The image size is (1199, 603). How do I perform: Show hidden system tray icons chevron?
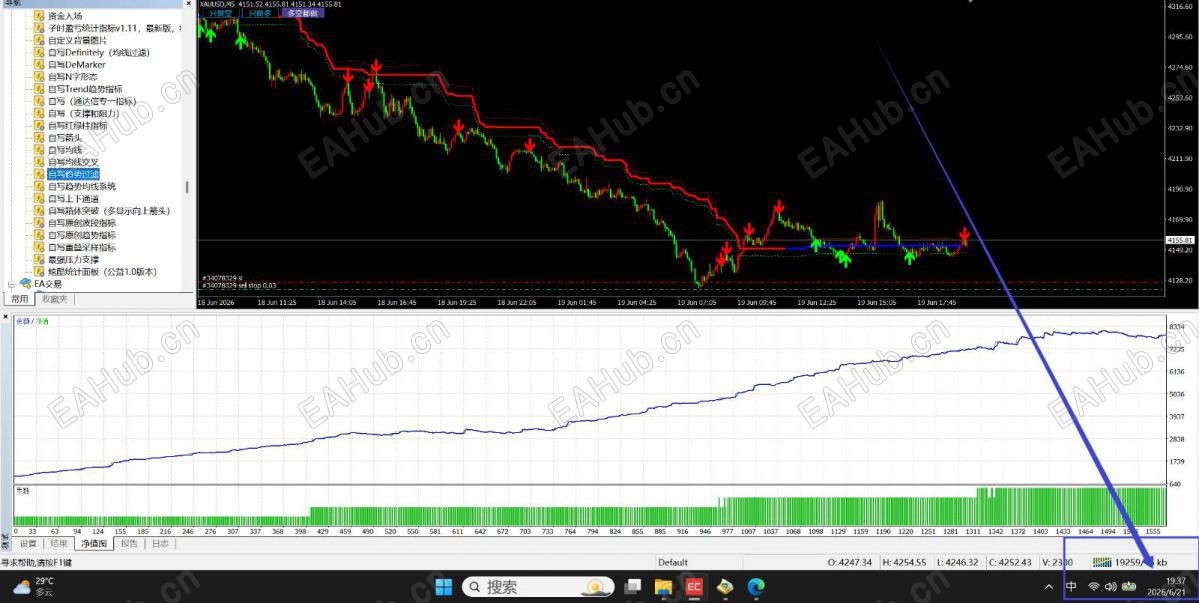(1049, 586)
